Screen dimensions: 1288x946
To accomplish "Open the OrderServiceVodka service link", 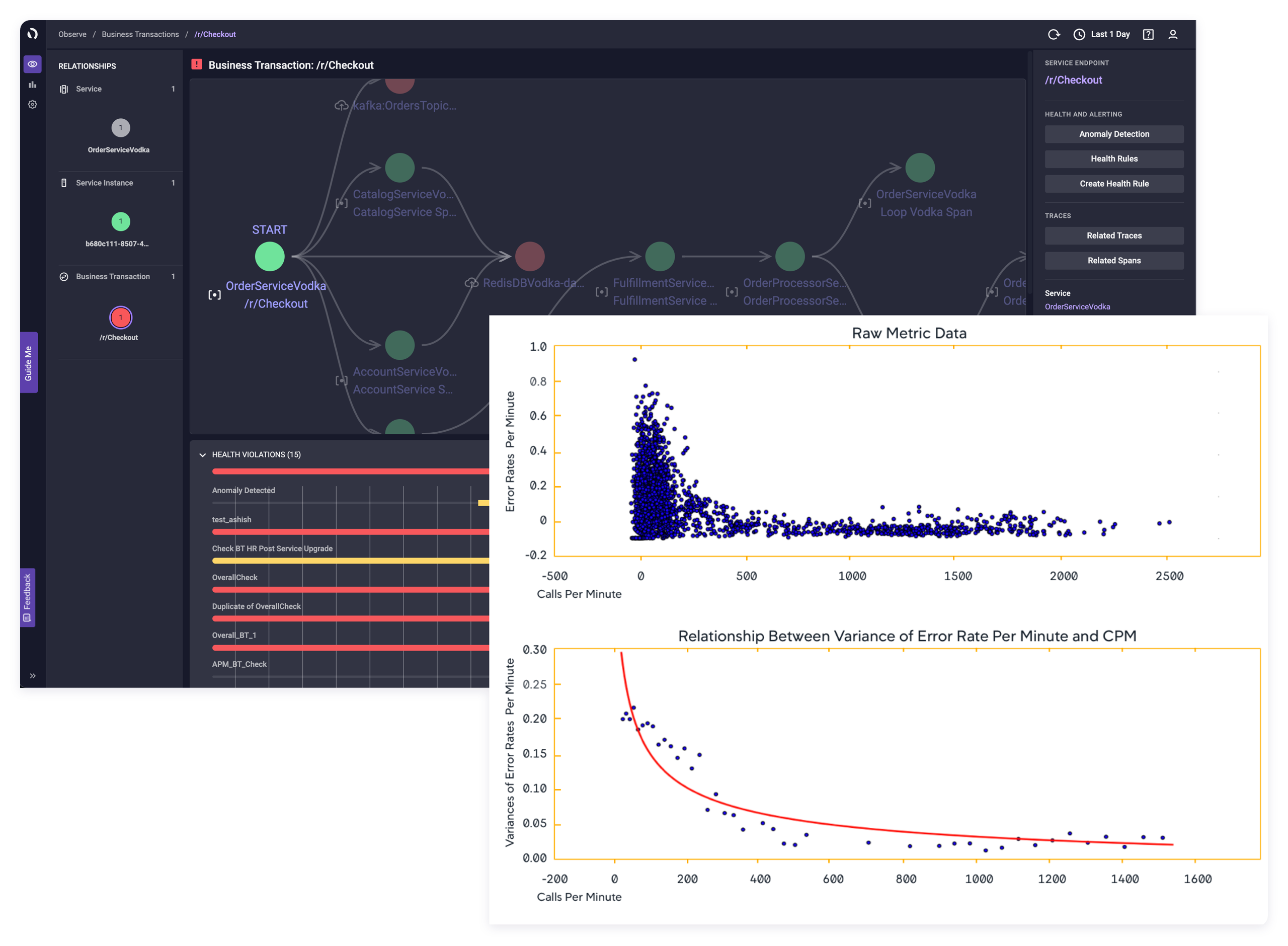I will pos(1077,307).
